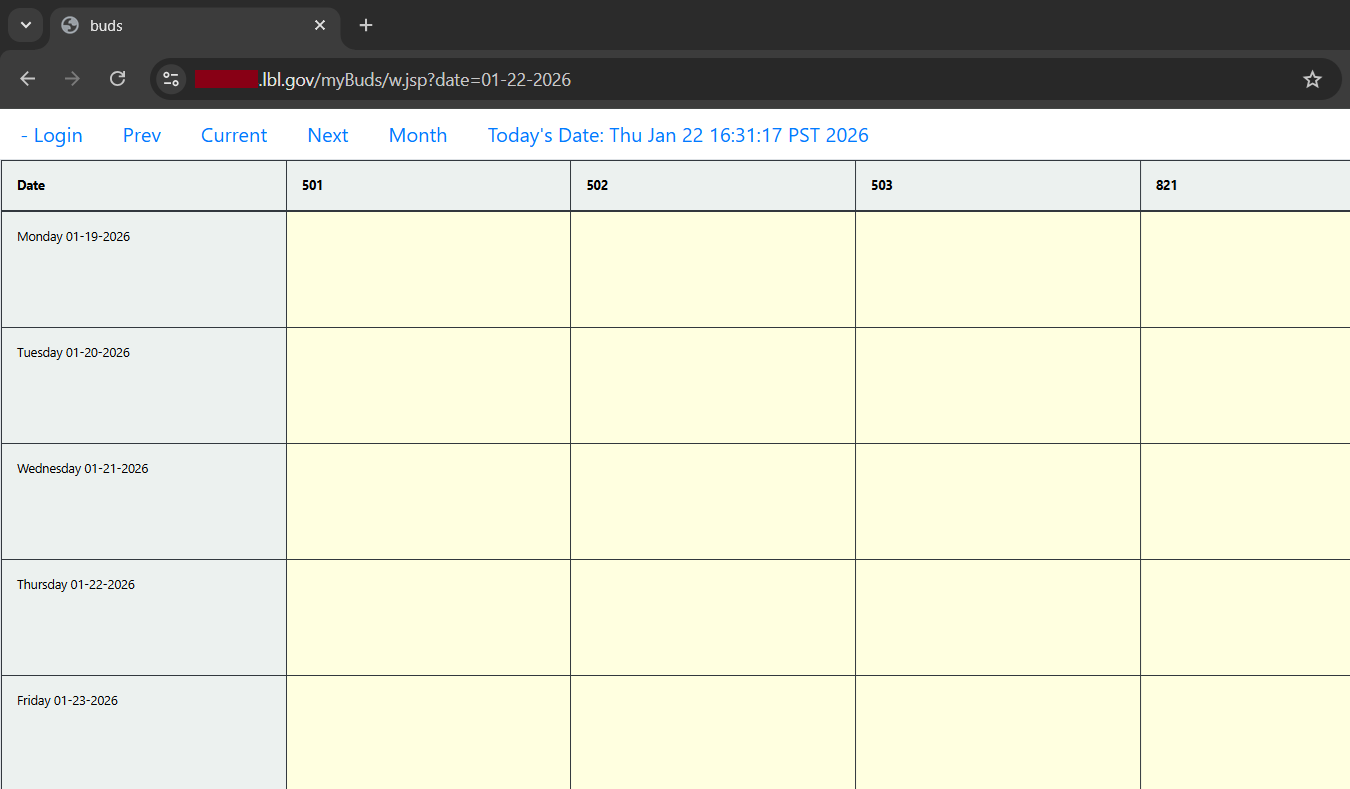Screen dimensions: 1350x789
Task: Select room 501 cell for Monday 01-19-2026
Action: 428,269
